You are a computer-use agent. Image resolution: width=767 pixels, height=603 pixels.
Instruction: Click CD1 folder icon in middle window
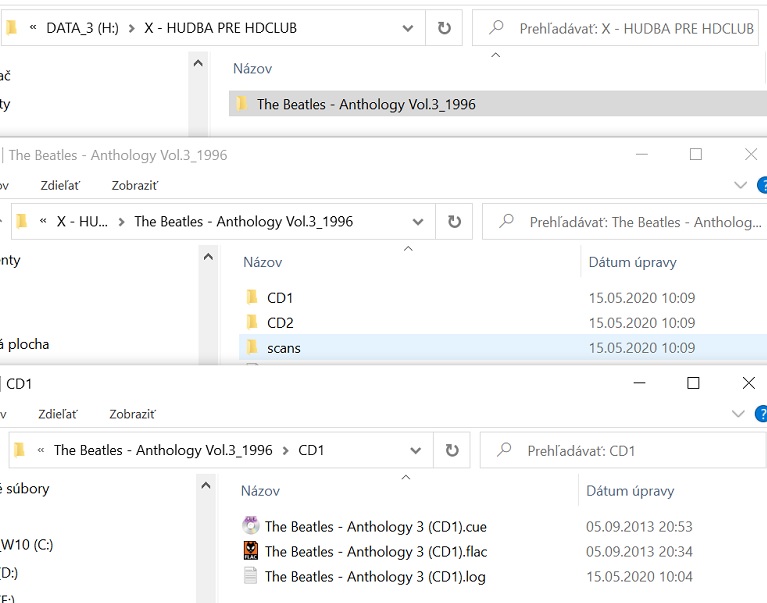pyautogui.click(x=252, y=297)
